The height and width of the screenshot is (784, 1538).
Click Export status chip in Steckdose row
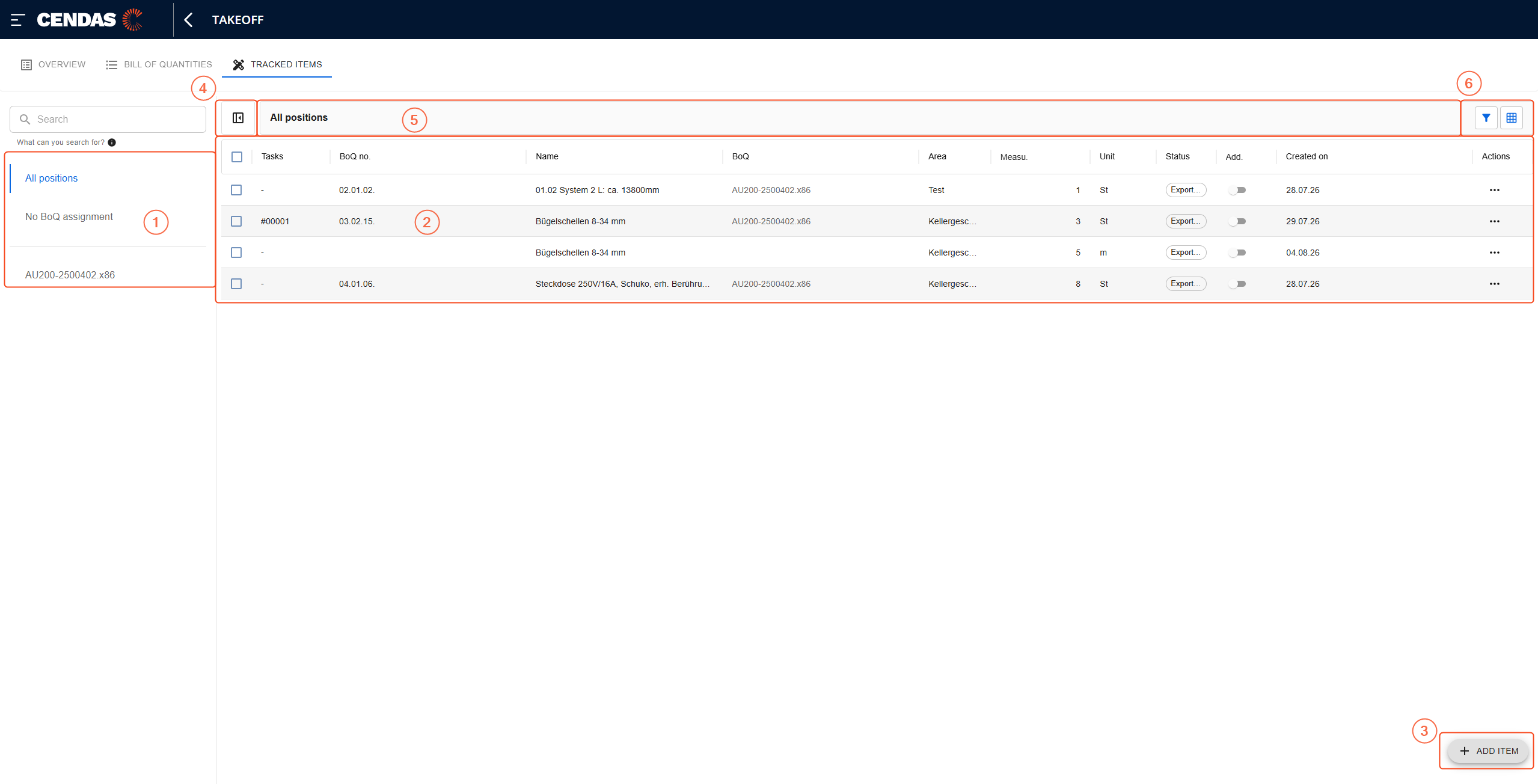[x=1186, y=284]
